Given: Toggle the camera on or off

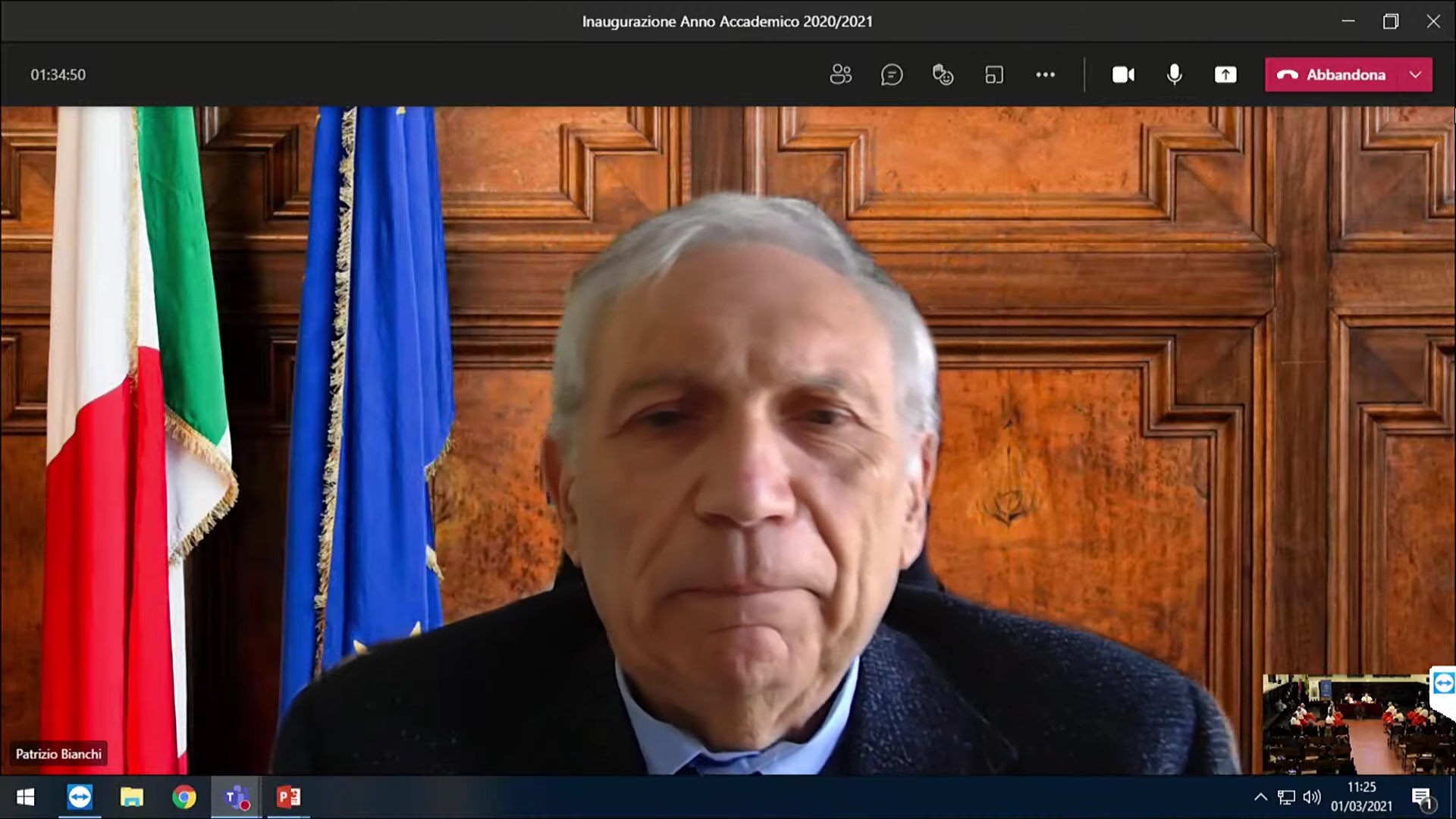Looking at the screenshot, I should [1123, 74].
